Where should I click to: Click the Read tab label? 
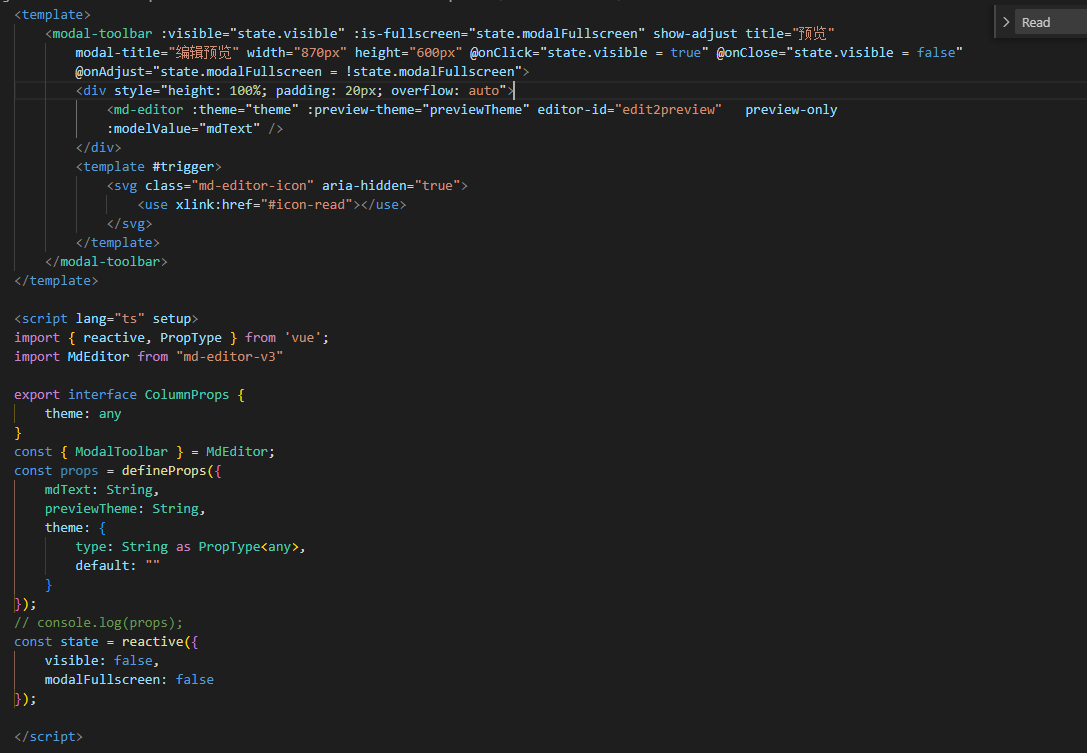1037,21
